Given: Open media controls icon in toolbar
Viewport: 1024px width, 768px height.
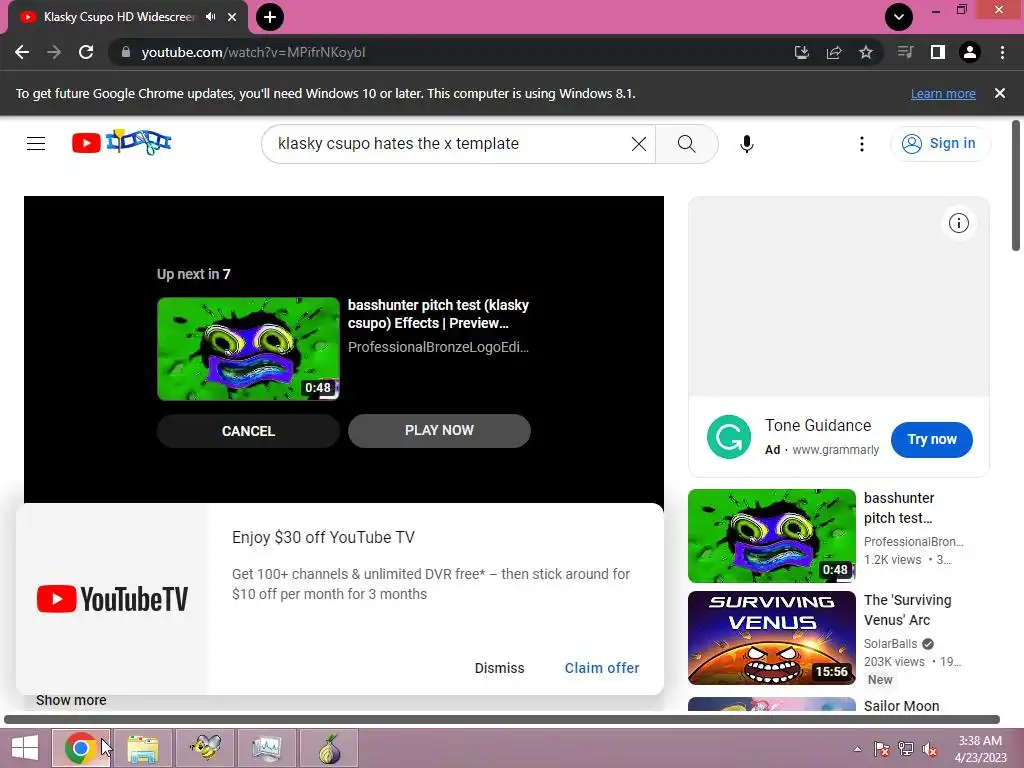Looking at the screenshot, I should pyautogui.click(x=905, y=52).
